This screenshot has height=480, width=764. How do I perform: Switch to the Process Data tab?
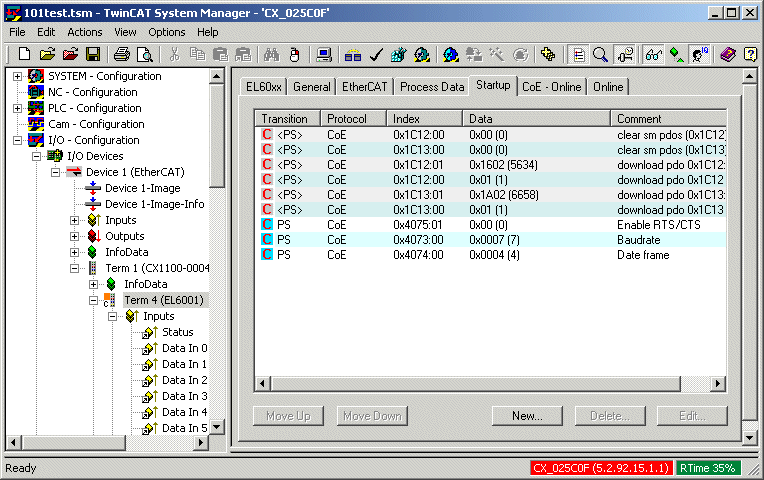click(432, 87)
